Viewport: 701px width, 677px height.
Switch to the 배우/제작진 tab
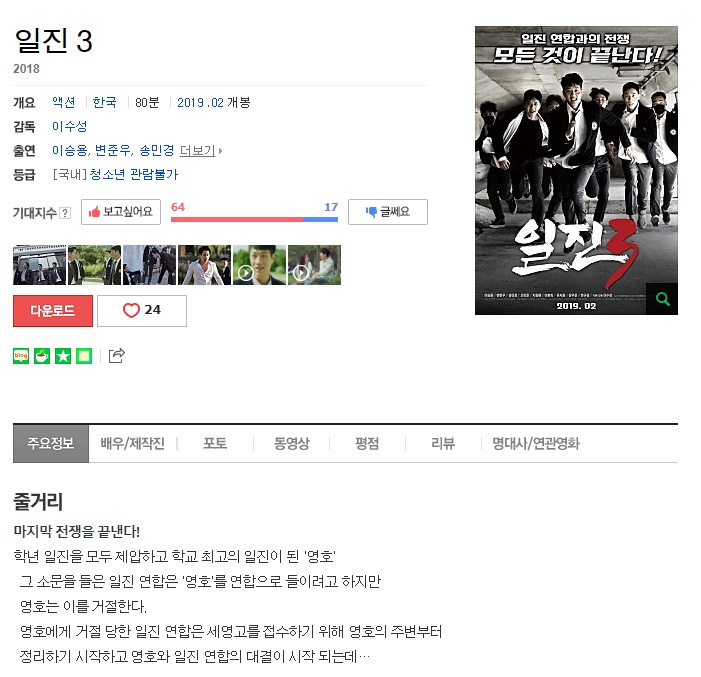pos(133,444)
